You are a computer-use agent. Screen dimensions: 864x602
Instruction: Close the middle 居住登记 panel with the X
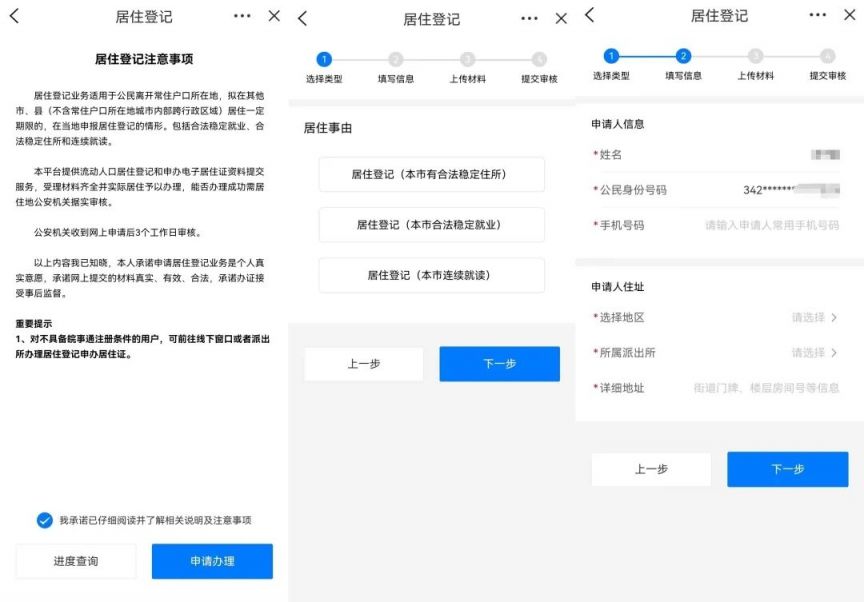point(561,19)
